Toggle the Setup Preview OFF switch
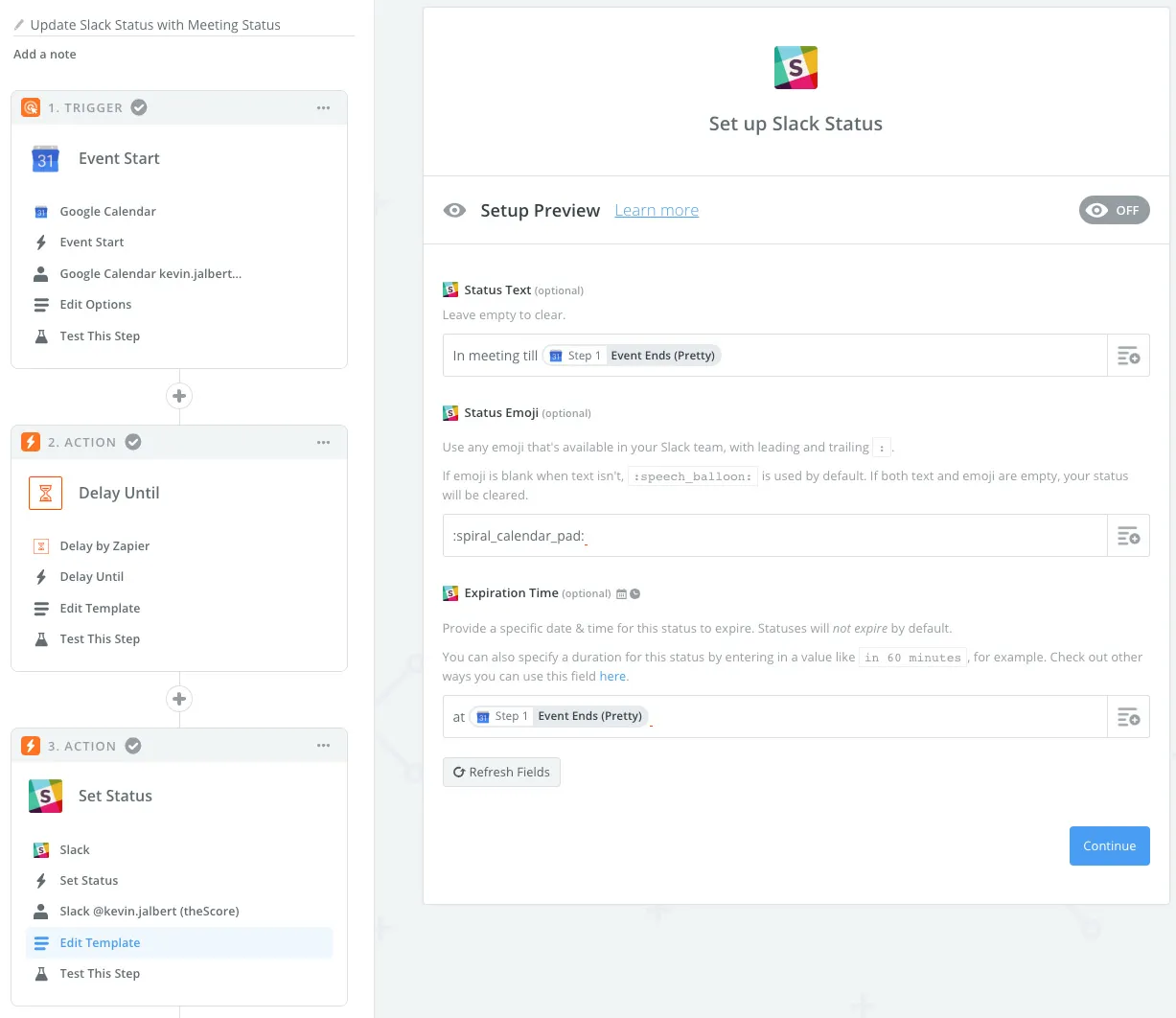1176x1018 pixels. click(1114, 210)
